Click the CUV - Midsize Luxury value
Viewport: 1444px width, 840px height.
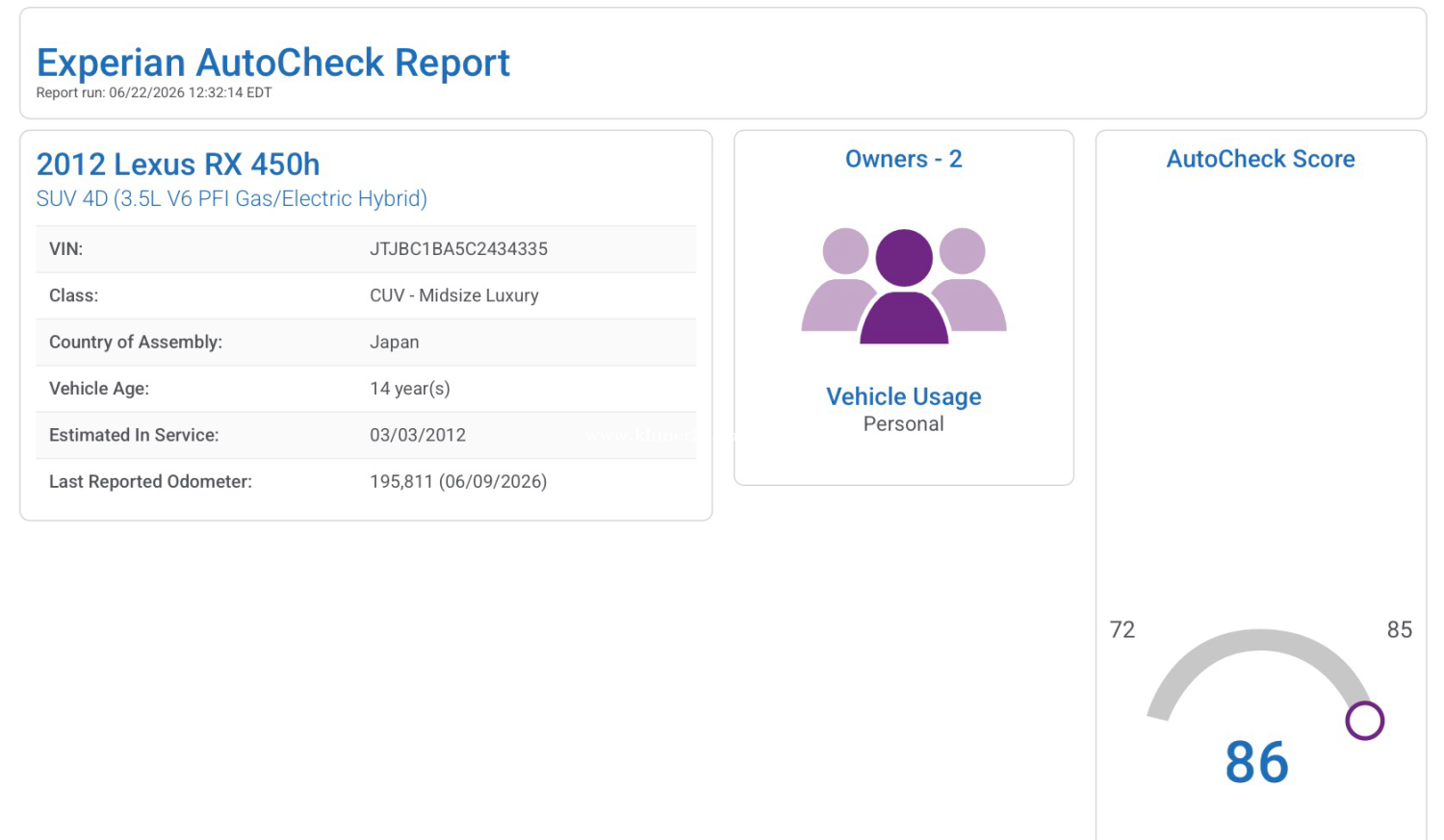point(454,295)
